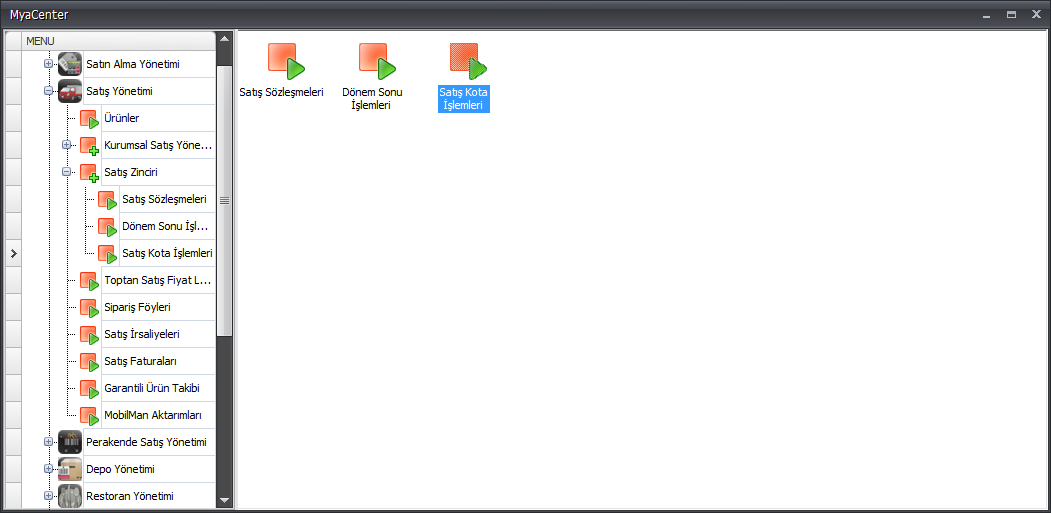
Task: Open Dönem Sonu İşlemleri large icon in content pane
Action: click(377, 61)
